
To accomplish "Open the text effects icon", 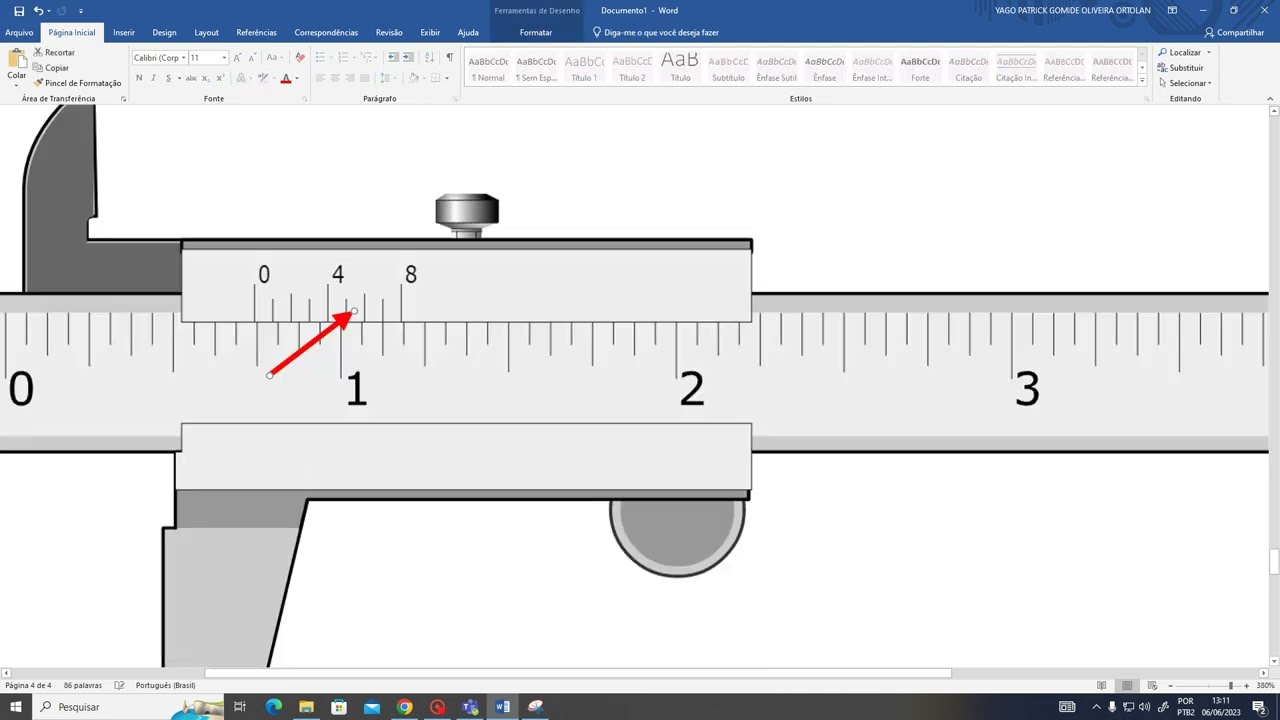I will coord(242,78).
